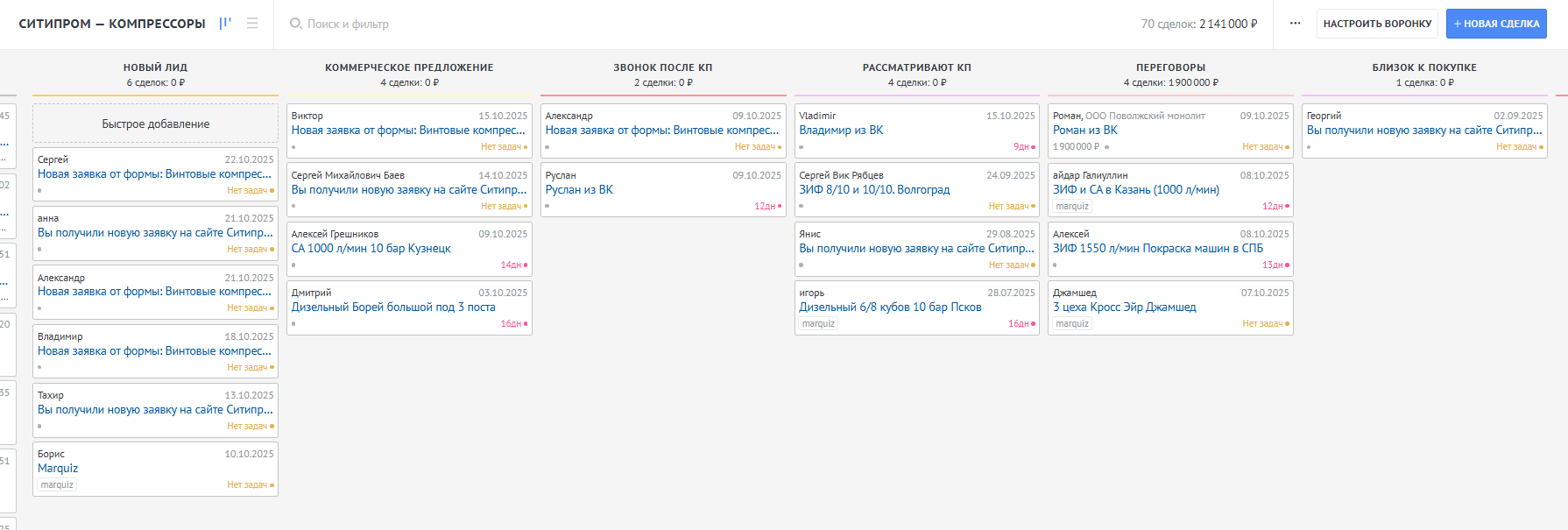Viewport: 1568px width, 530px height.
Task: Open deal ЗИФ 8/10 и 10/10. Волгоград
Action: click(874, 189)
